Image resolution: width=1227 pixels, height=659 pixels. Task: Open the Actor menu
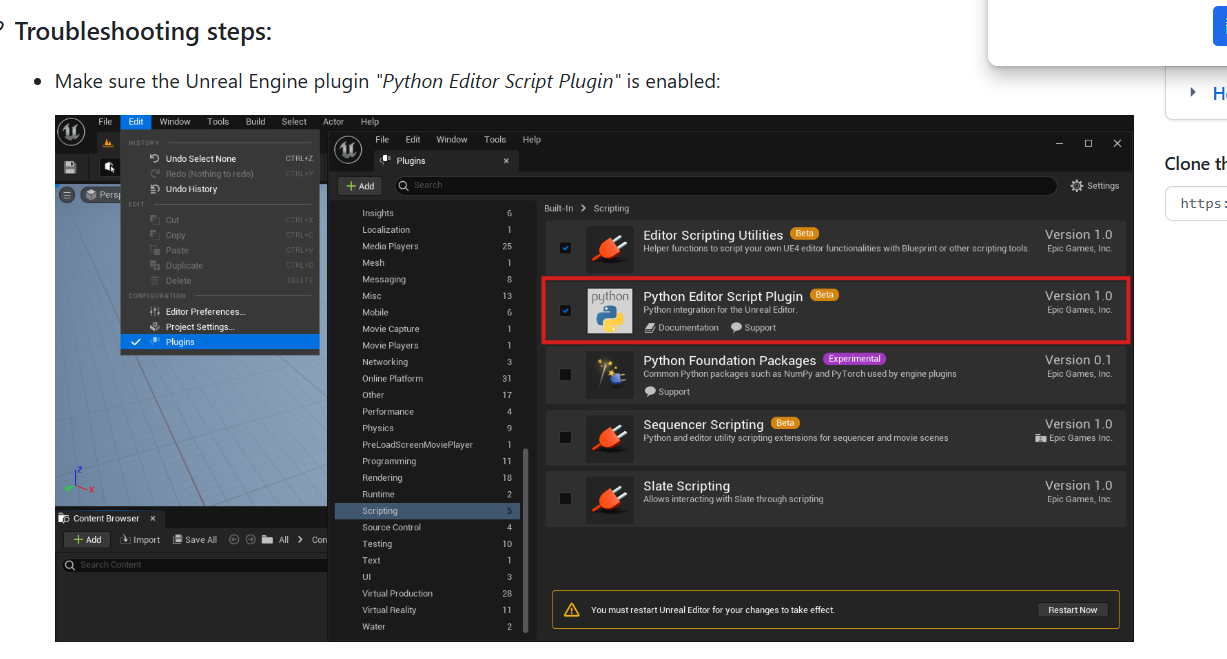tap(333, 122)
